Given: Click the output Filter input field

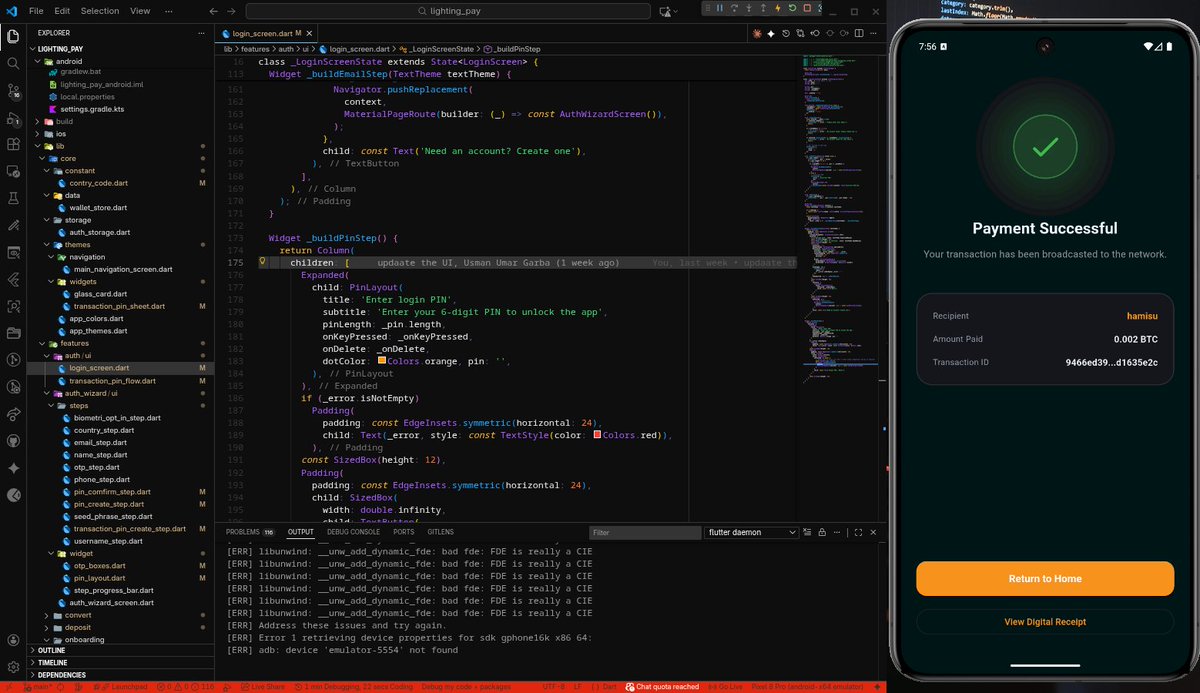Looking at the screenshot, I should 644,532.
